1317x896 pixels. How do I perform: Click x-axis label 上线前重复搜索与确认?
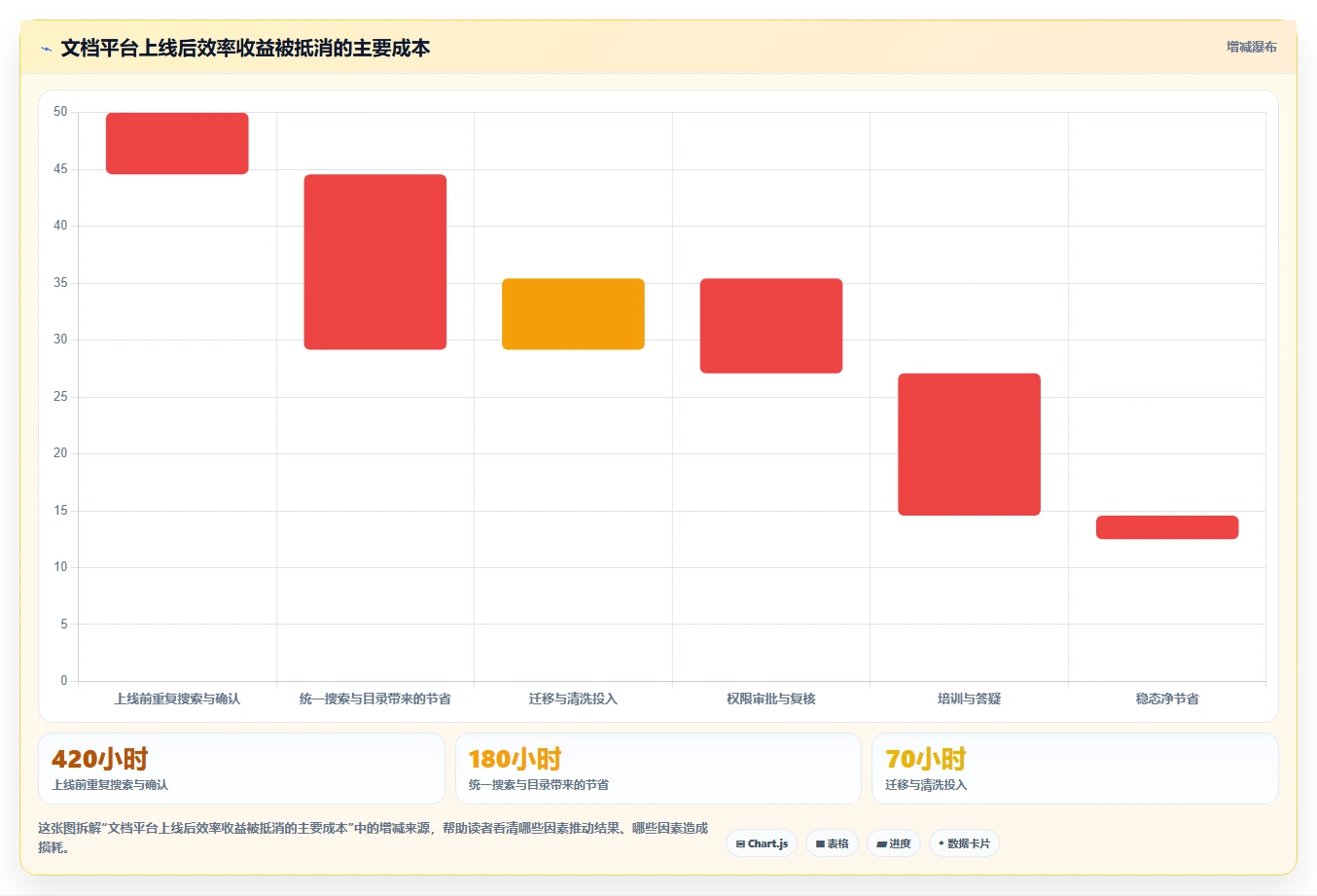point(177,699)
